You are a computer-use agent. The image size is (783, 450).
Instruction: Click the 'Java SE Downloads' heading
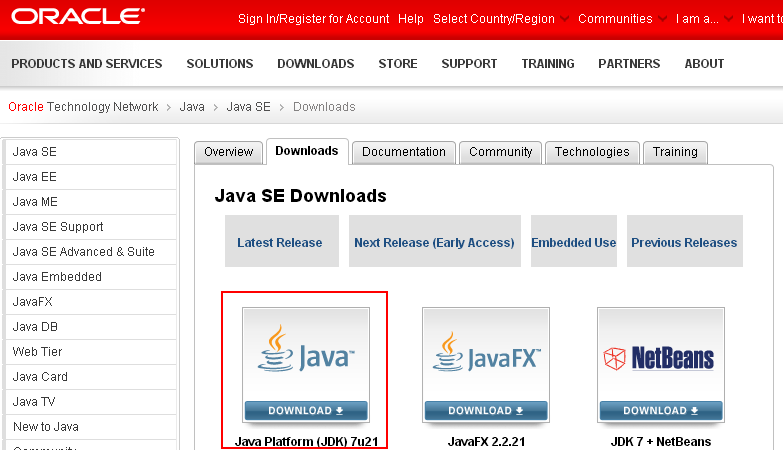(x=301, y=196)
